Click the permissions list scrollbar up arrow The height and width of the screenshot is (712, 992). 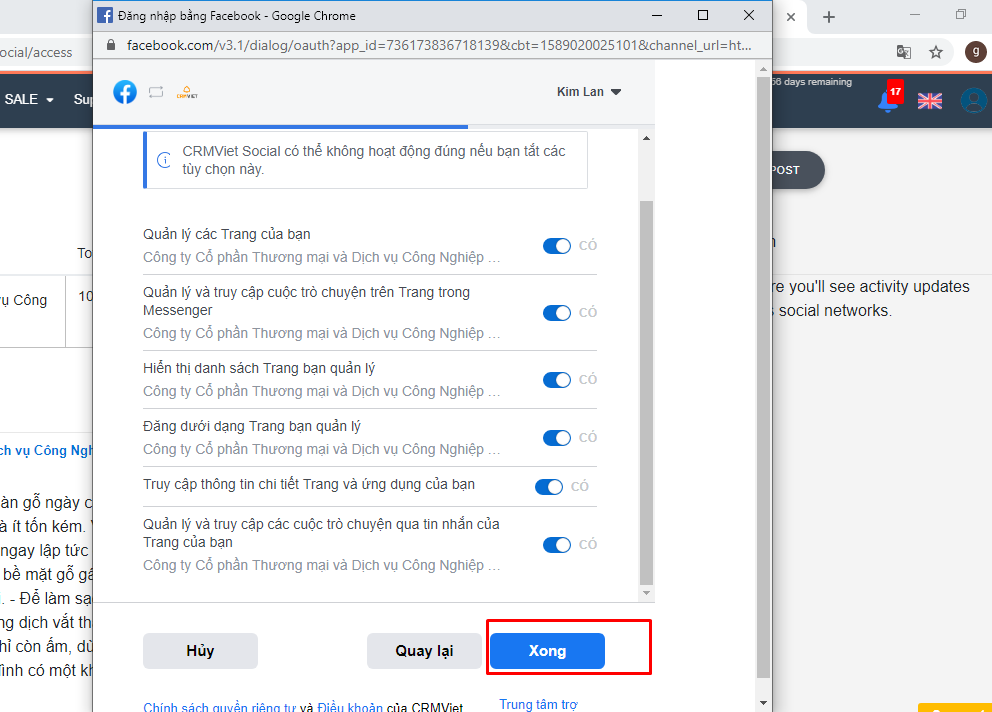point(646,138)
